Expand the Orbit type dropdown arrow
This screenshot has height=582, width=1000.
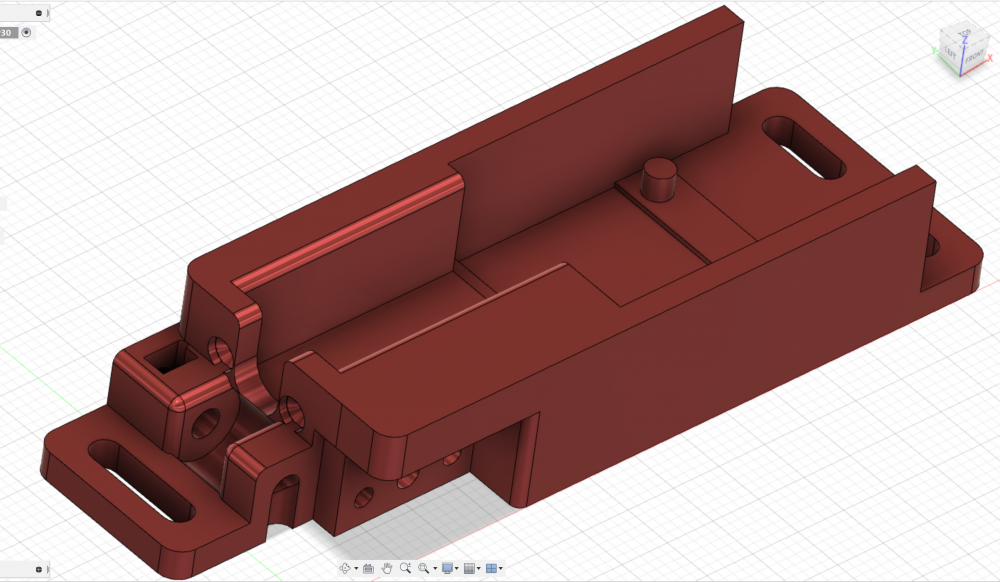[356, 568]
